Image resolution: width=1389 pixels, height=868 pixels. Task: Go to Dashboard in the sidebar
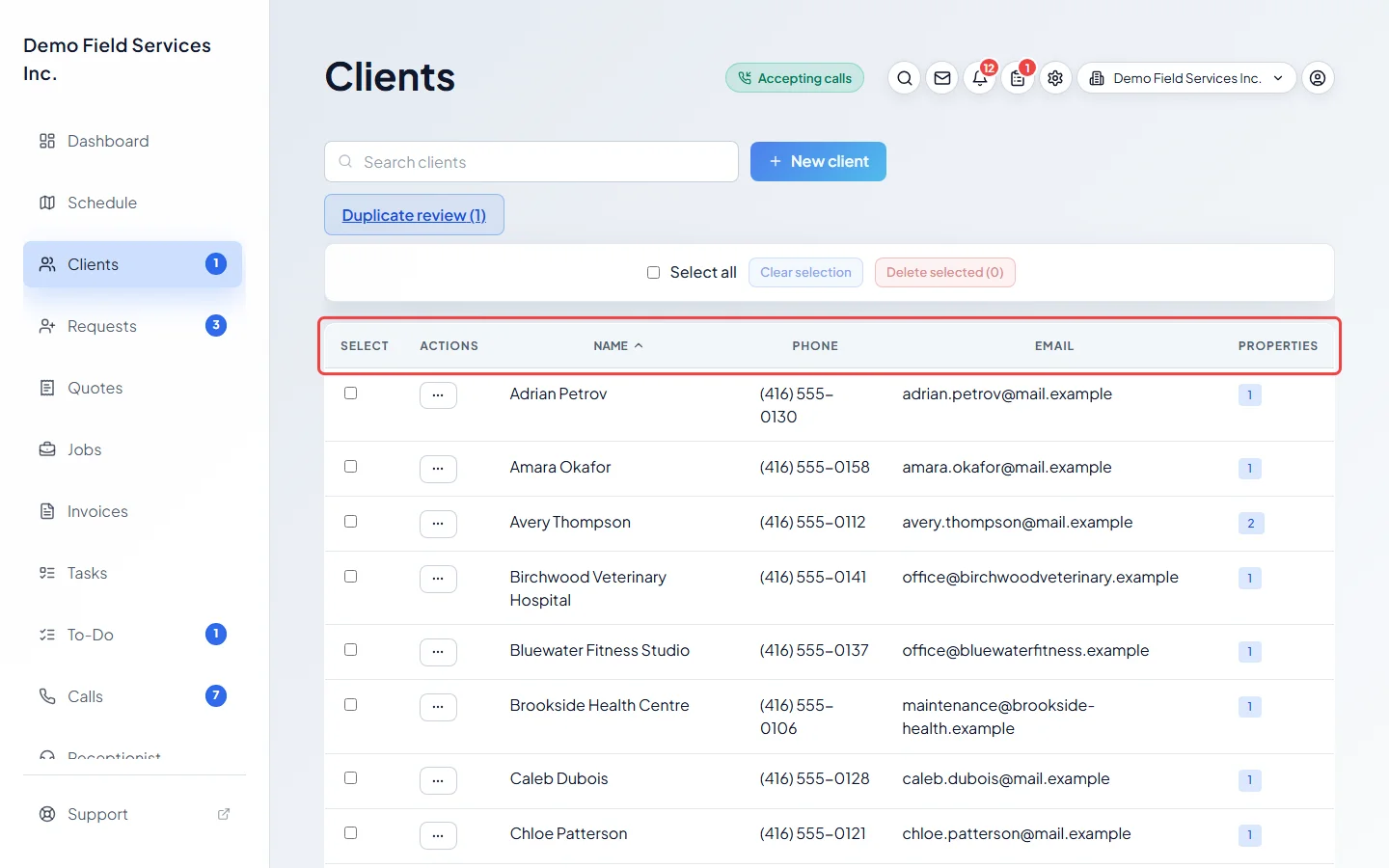[x=133, y=141]
